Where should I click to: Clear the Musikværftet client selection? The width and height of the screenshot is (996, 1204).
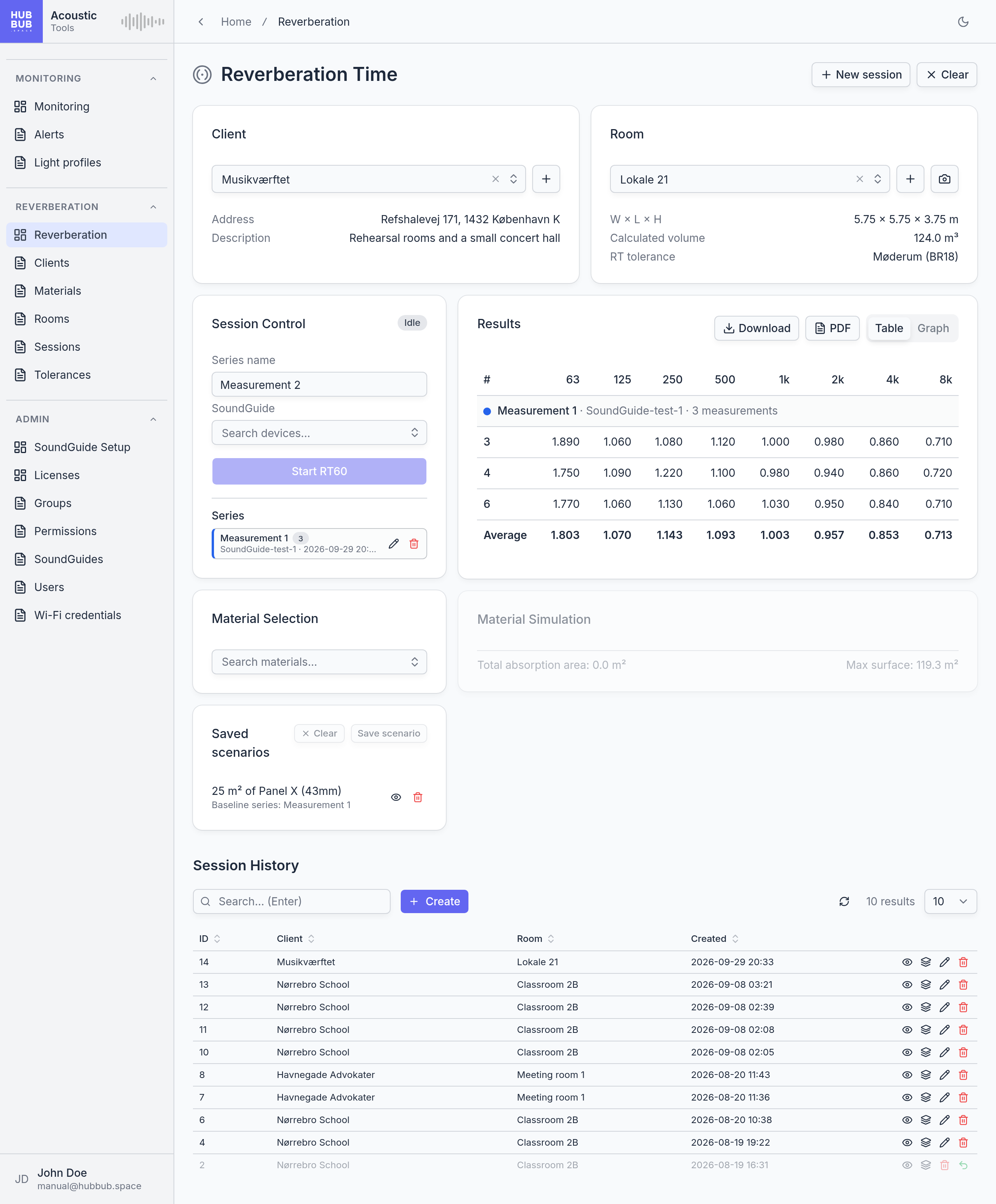496,179
